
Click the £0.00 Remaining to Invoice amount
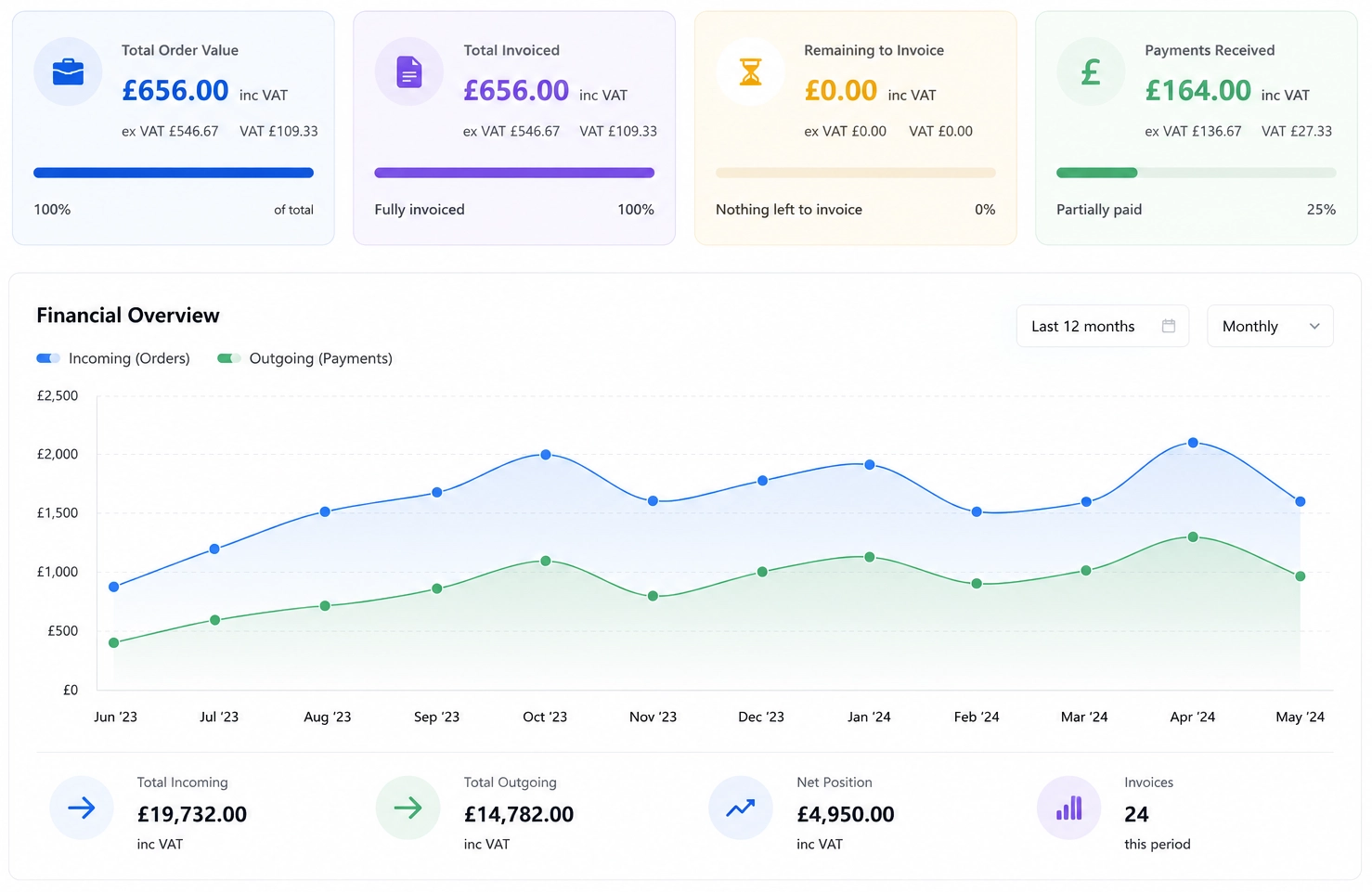(x=841, y=90)
